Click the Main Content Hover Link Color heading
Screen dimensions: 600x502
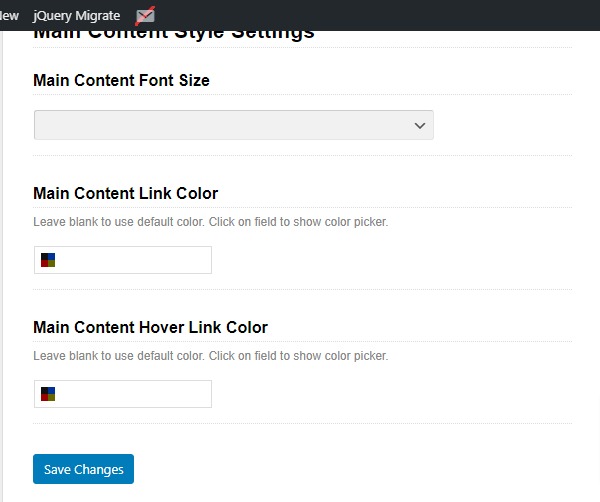tap(151, 328)
